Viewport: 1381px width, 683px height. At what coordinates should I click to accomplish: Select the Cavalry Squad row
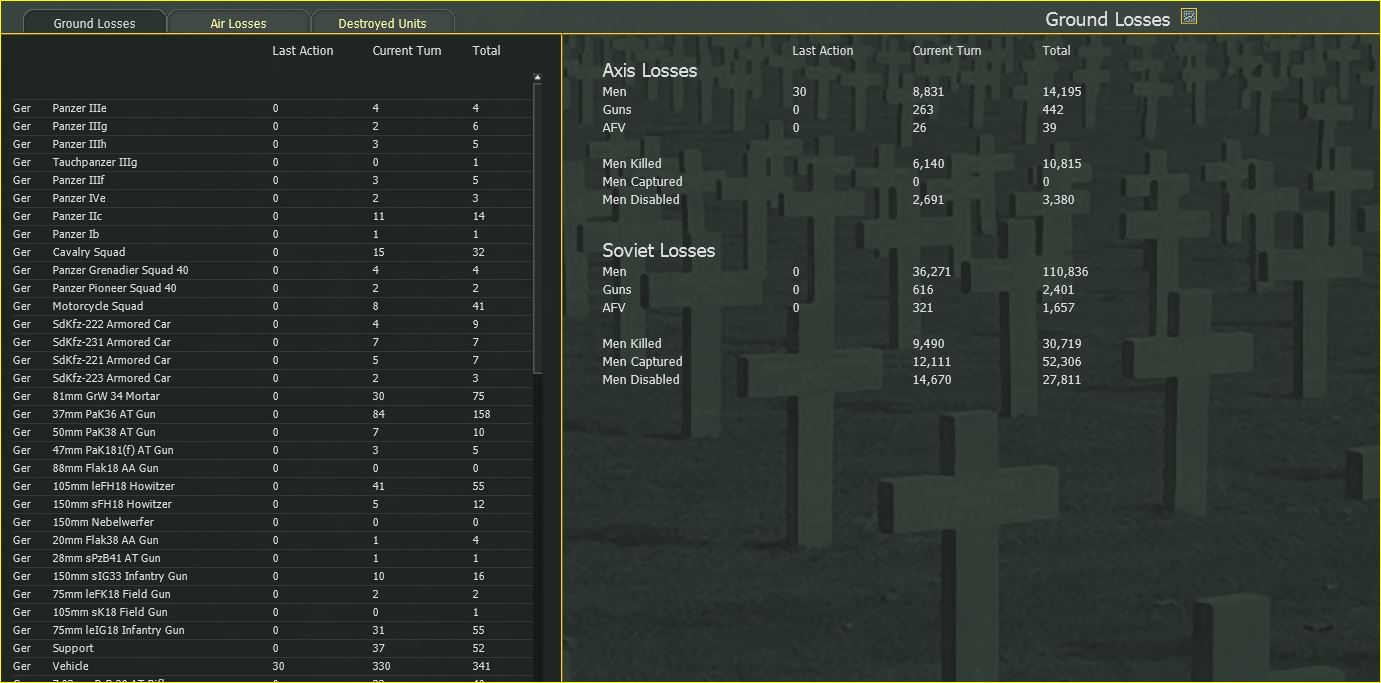point(270,252)
